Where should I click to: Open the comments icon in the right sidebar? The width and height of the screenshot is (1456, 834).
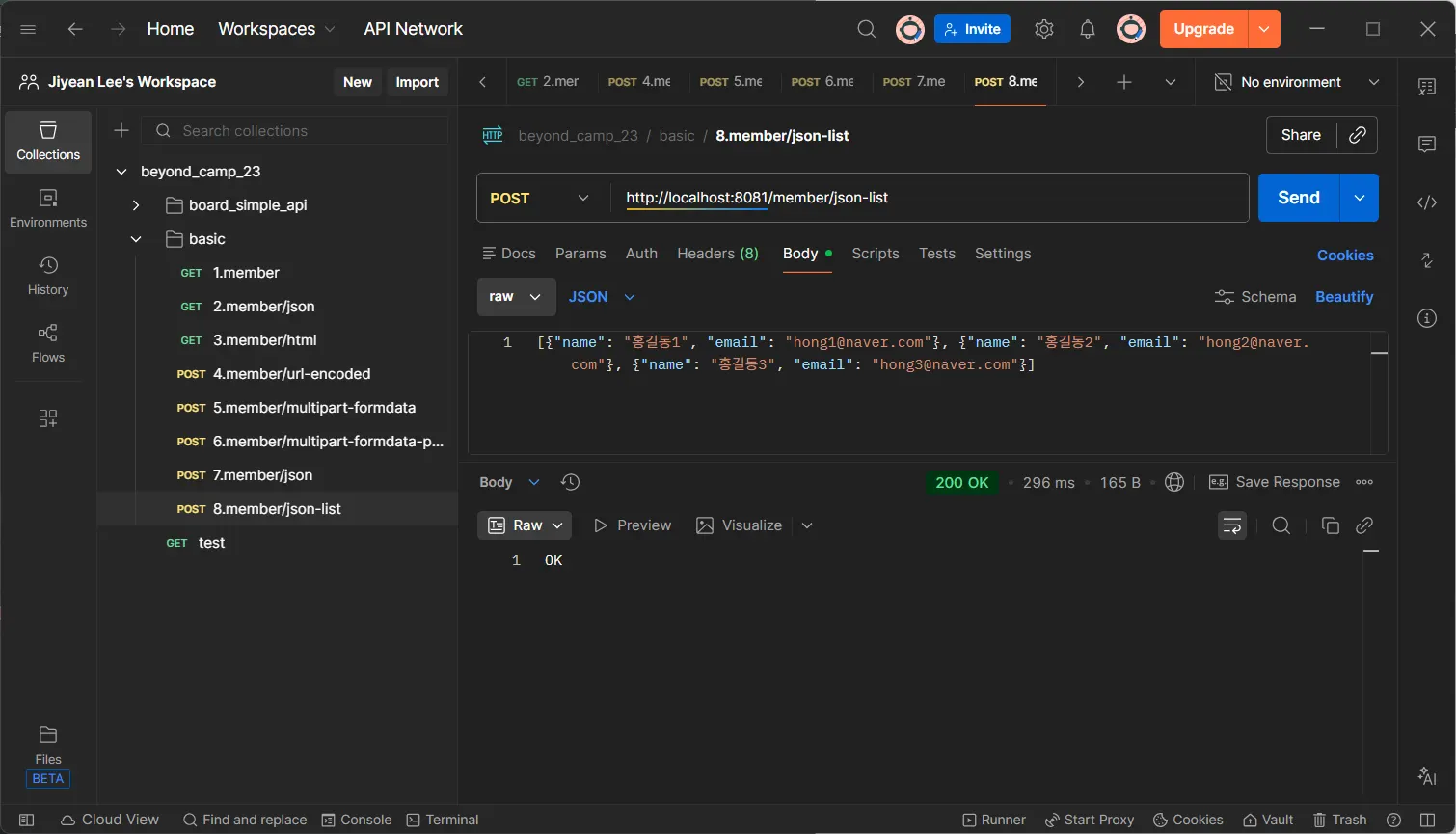[x=1427, y=145]
